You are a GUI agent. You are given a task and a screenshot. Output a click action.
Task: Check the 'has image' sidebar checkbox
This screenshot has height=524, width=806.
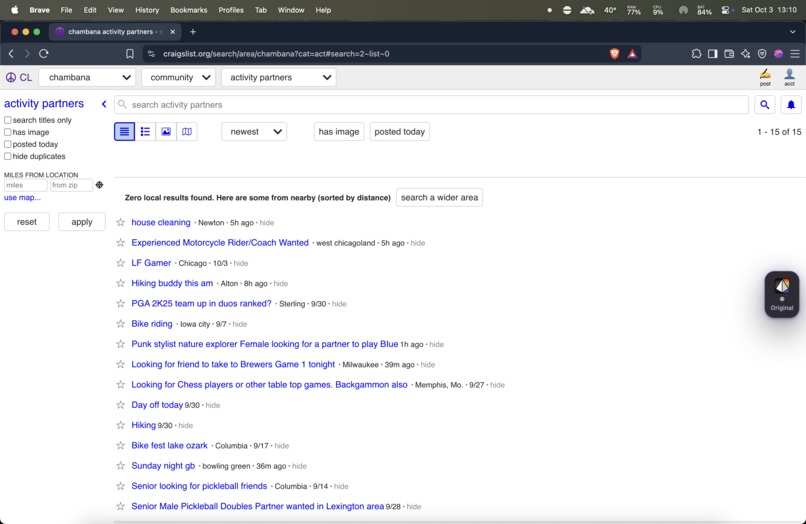tap(8, 132)
